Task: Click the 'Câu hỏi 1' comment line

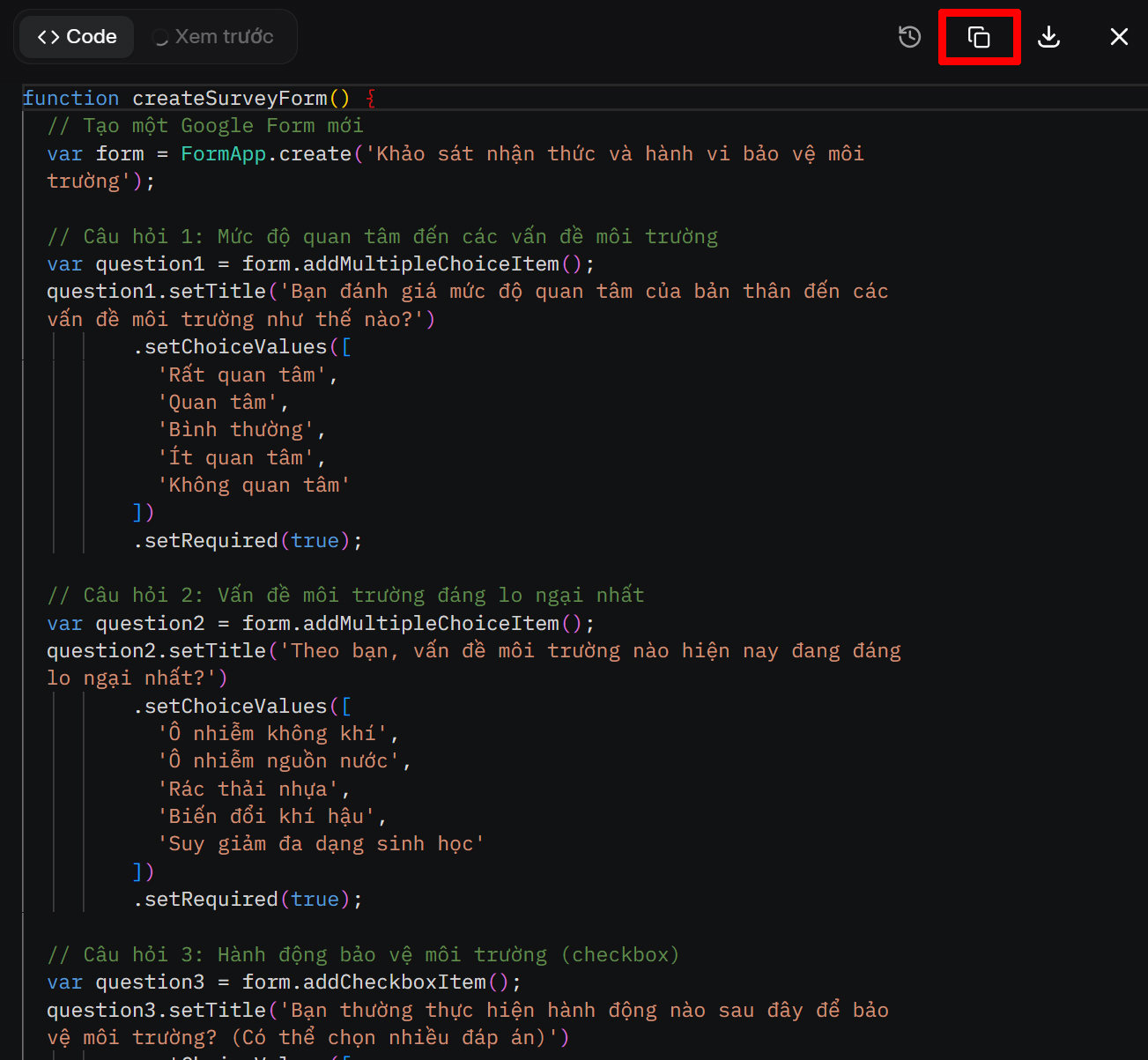Action: pos(382,237)
